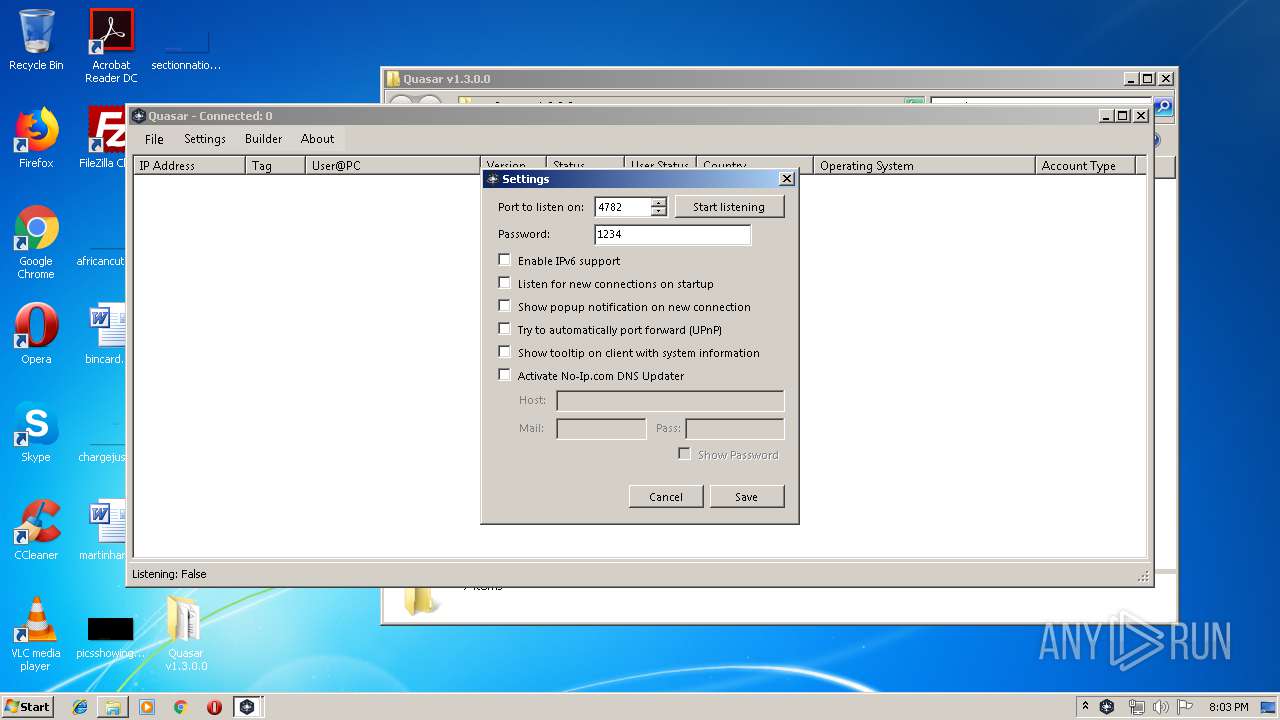
Task: Launch Firefox desktop shortcut
Action: (36, 138)
